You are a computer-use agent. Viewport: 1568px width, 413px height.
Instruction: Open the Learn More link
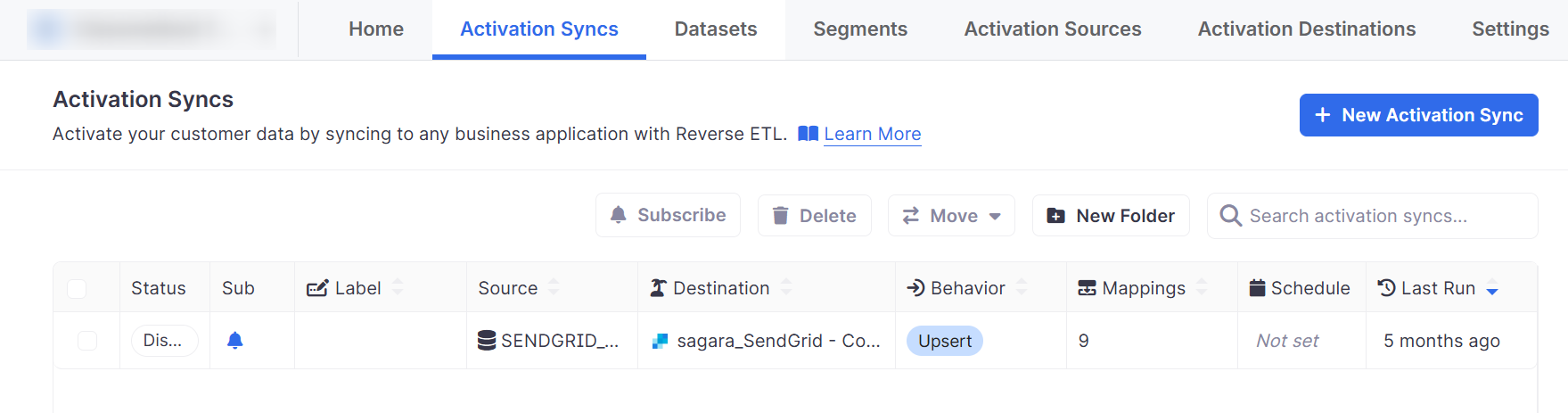point(872,134)
